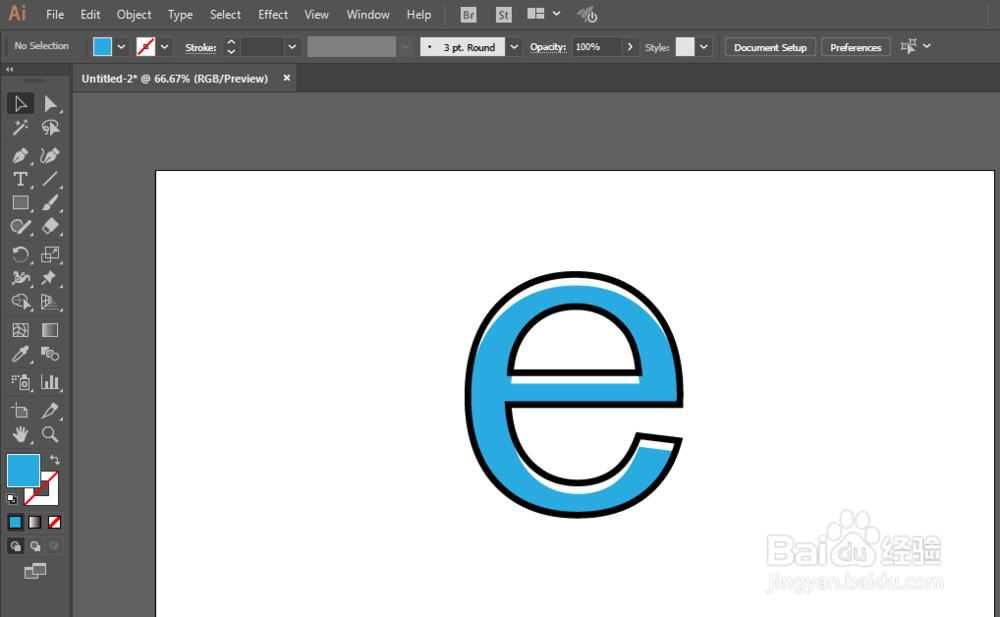Select the Rectangle tool
Image resolution: width=1000 pixels, height=617 pixels.
click(20, 203)
